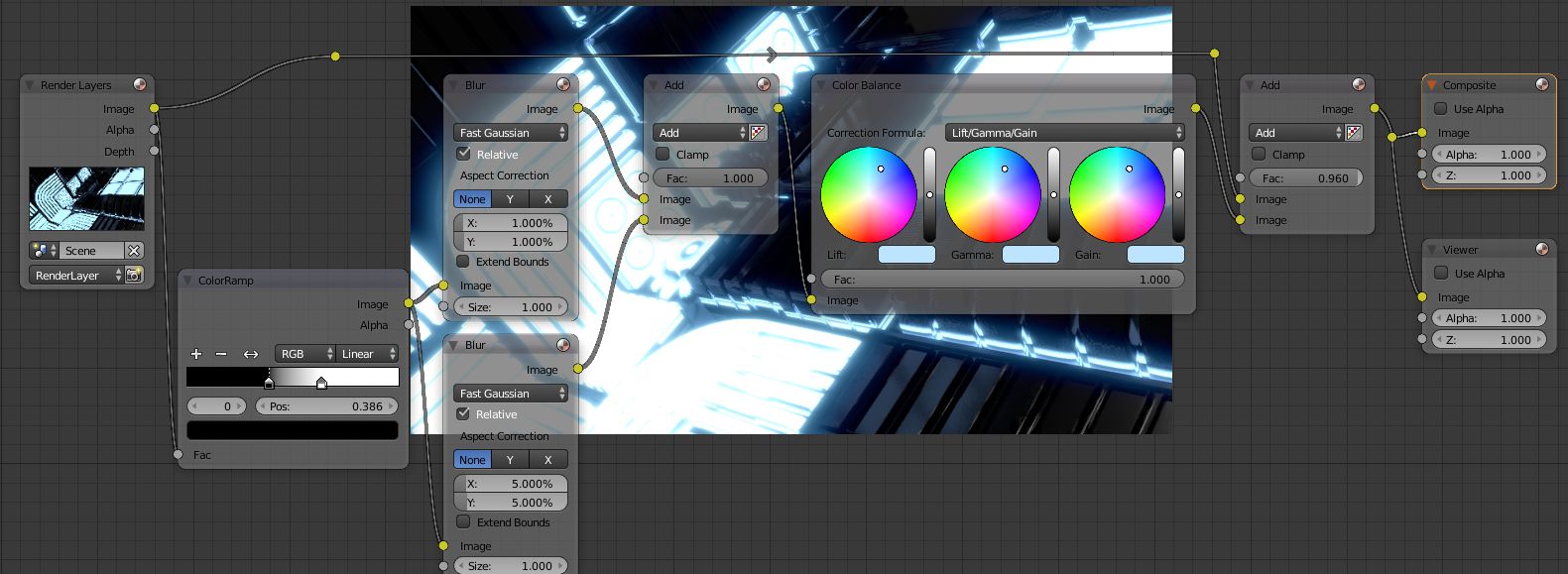Click the ColorRamp stop color bar

click(x=293, y=430)
